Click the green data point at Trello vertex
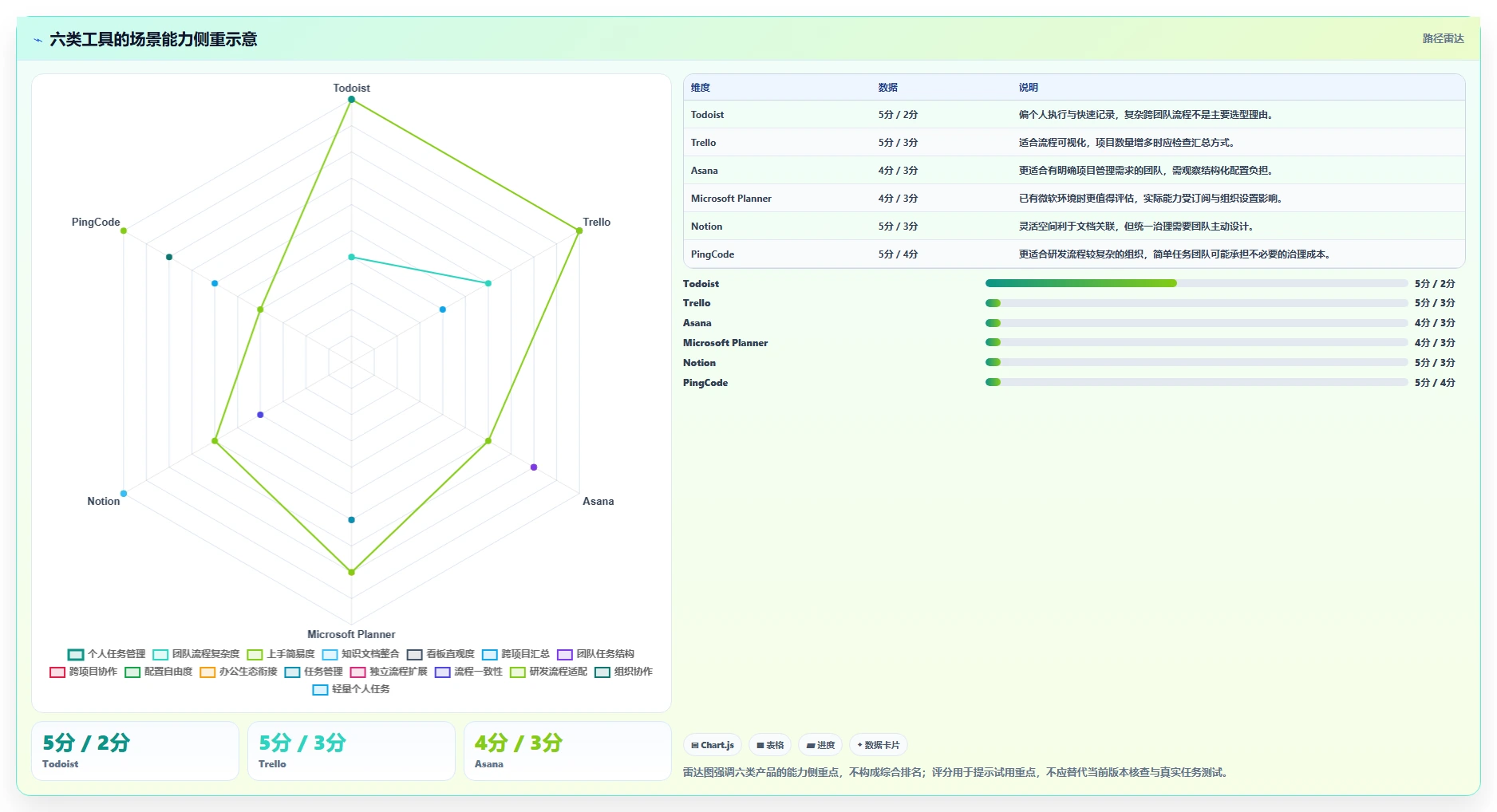The image size is (1497, 812). pos(579,231)
